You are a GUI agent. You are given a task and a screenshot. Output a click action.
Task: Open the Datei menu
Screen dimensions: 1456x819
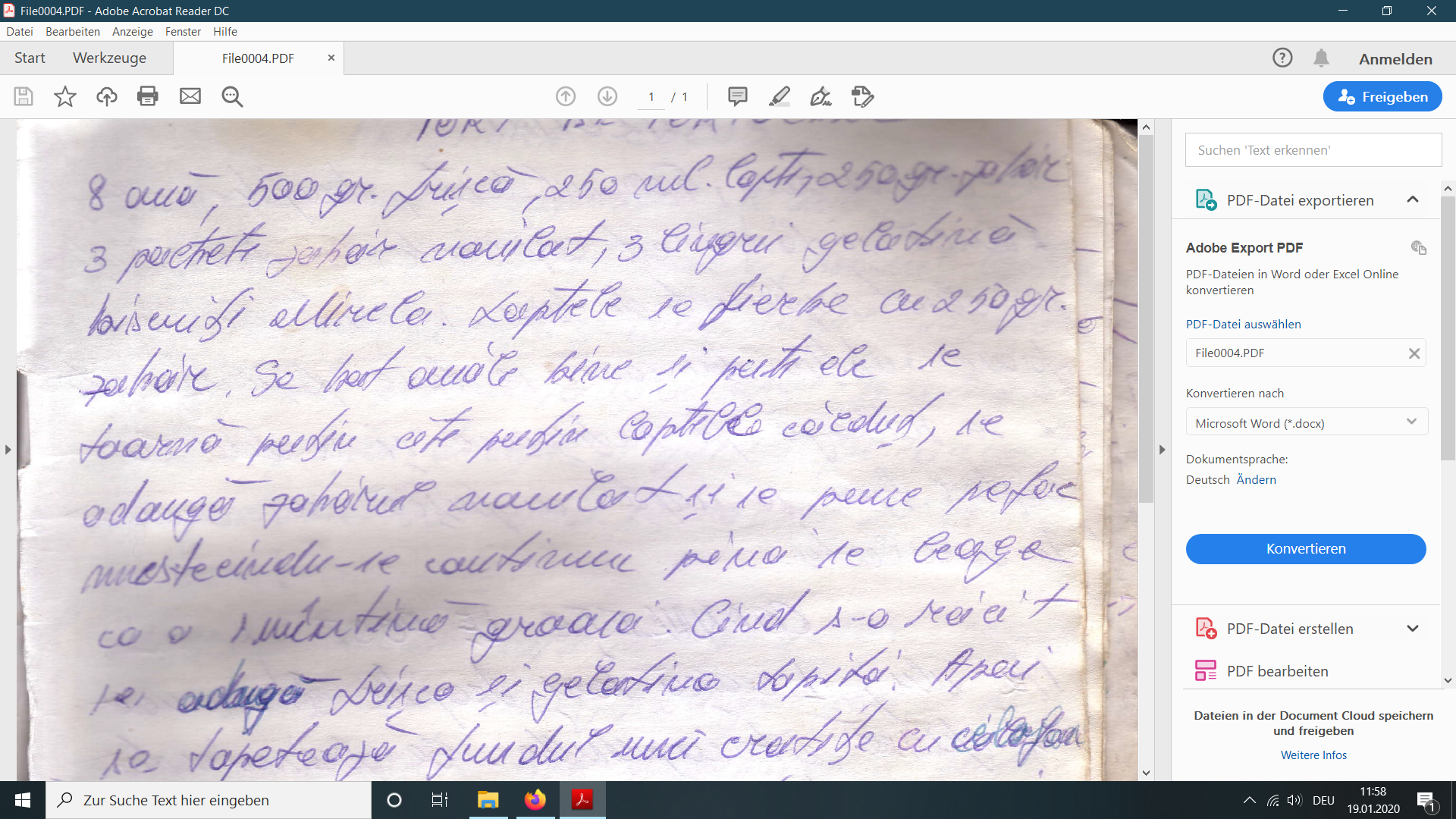(x=20, y=32)
